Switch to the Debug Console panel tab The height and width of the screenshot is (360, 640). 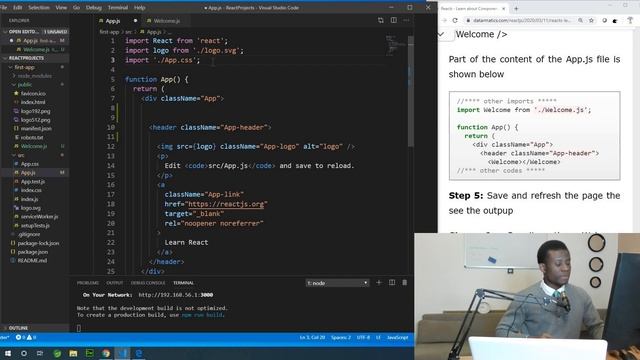coord(148,283)
